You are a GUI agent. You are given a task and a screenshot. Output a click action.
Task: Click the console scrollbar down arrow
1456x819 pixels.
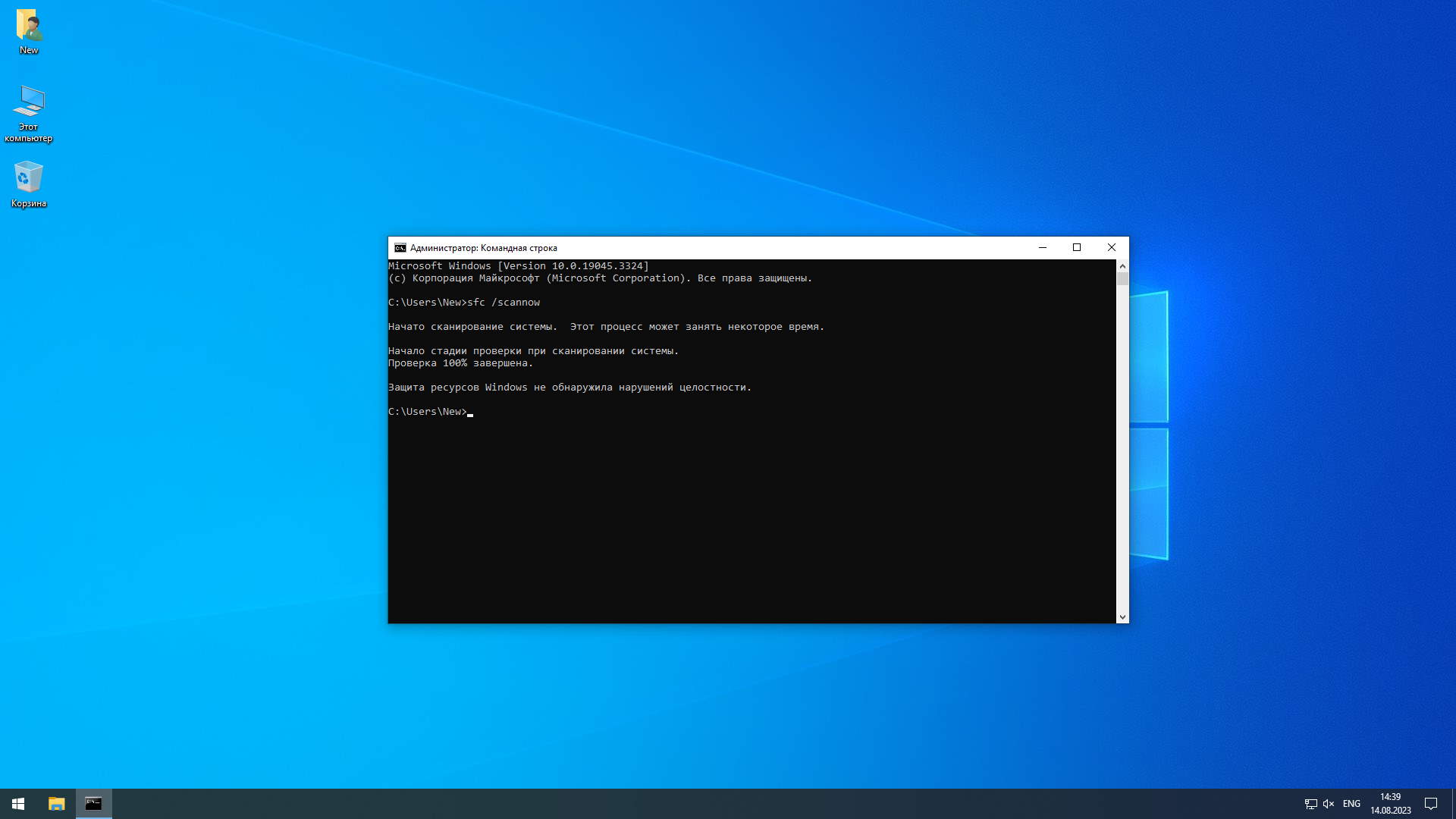(1122, 617)
